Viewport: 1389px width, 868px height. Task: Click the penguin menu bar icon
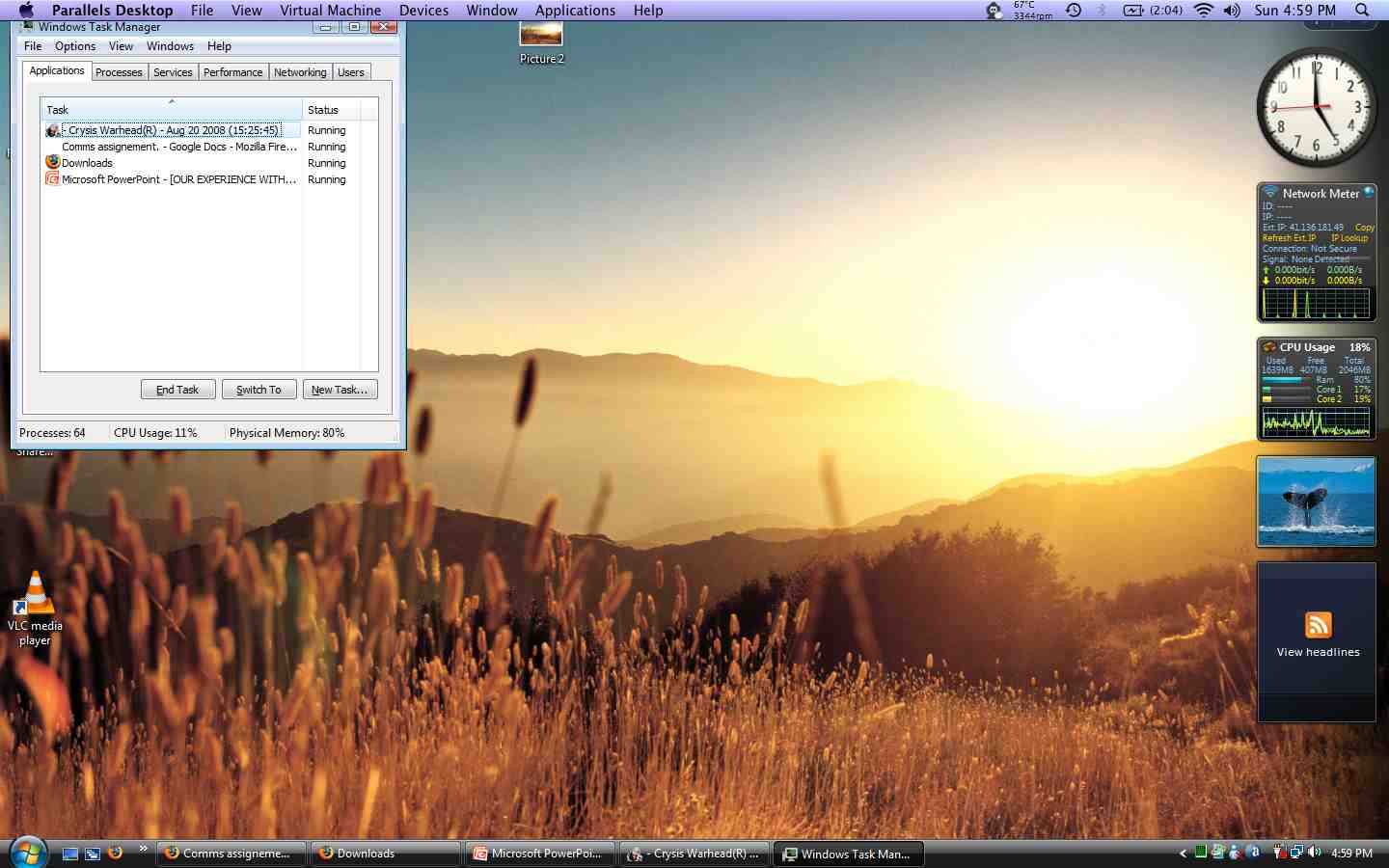[994, 10]
